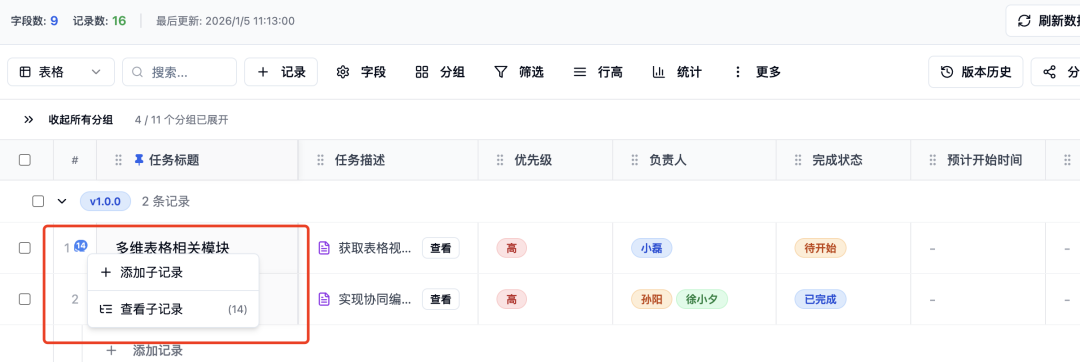Click the drag handle of 负责人 column

click(634, 160)
